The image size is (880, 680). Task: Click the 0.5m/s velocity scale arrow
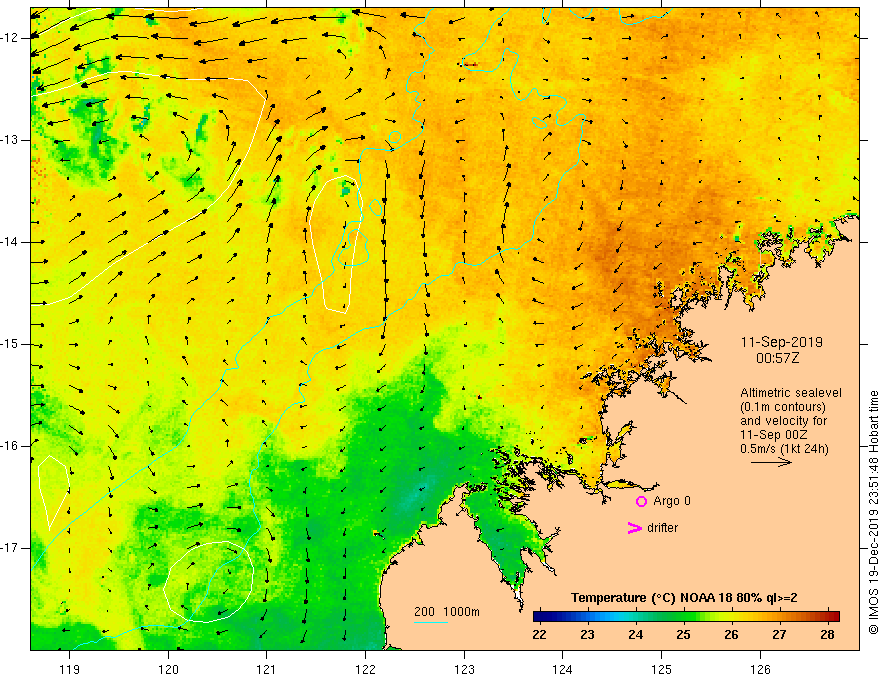(x=771, y=462)
